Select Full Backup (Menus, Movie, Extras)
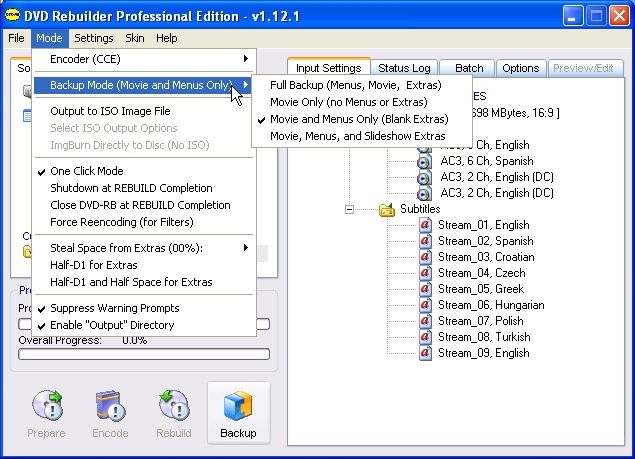This screenshot has height=459, width=635. 362,85
